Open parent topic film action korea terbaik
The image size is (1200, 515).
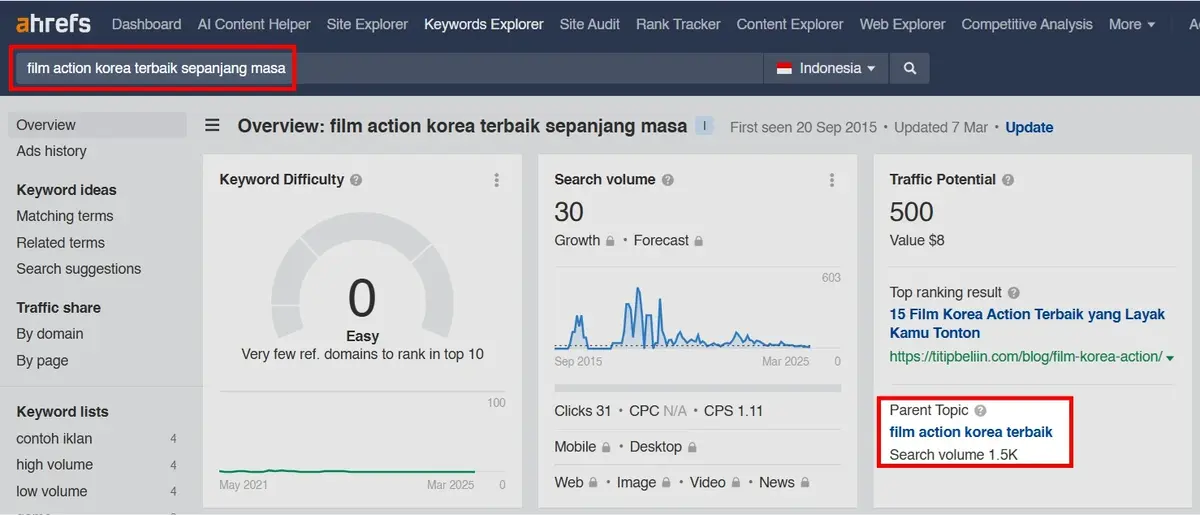(971, 432)
